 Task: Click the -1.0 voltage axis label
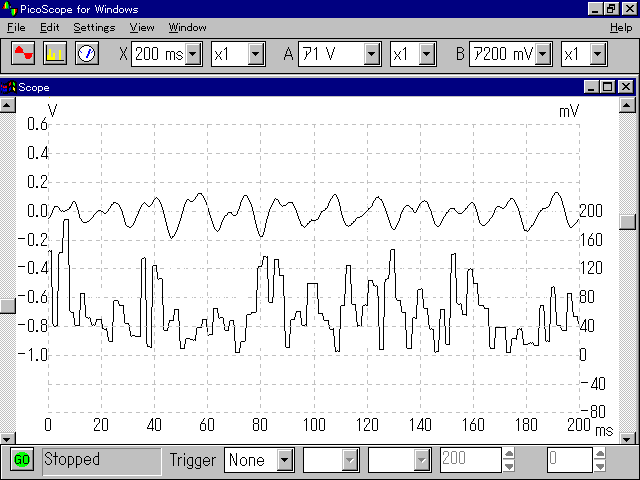pyautogui.click(x=33, y=354)
